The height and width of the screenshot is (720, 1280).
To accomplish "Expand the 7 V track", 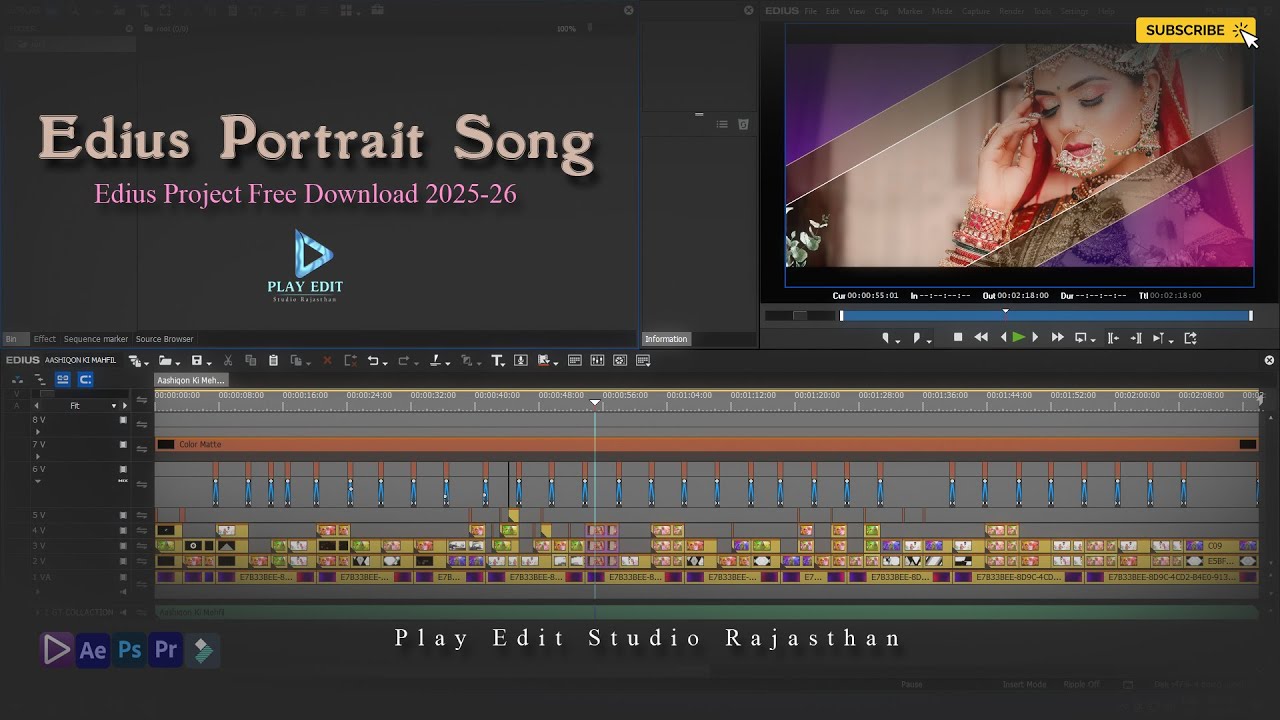I will click(x=38, y=456).
